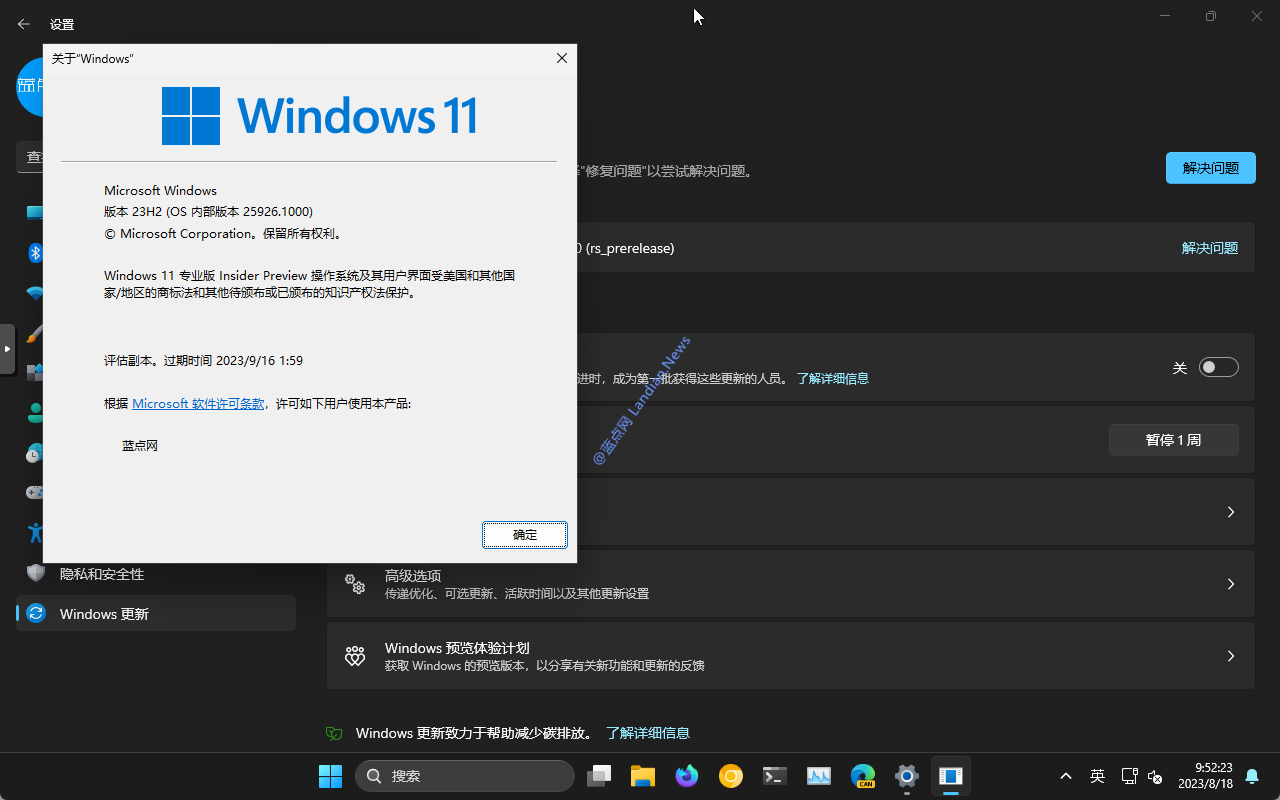The height and width of the screenshot is (800, 1280).
Task: Click the 高级选项 gear icon
Action: [355, 584]
